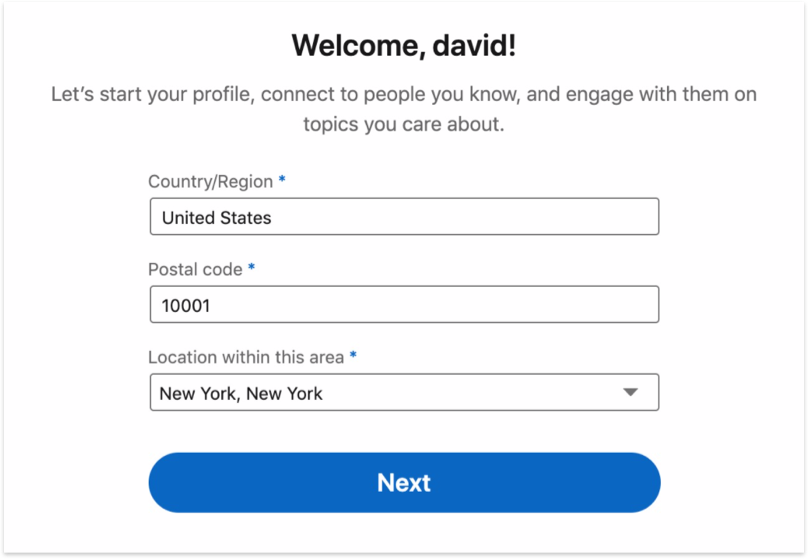The height and width of the screenshot is (559, 808).
Task: Click the "Postal code" field label
Action: [x=195, y=270]
